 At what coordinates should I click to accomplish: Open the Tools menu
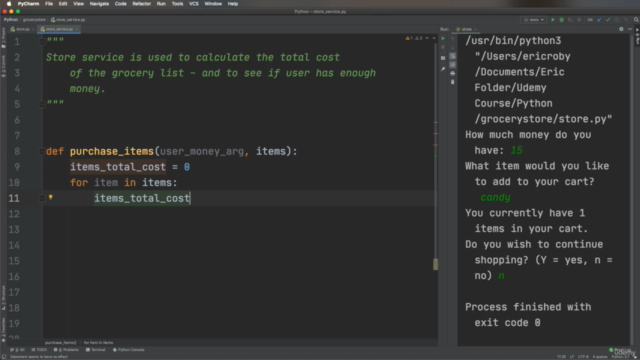click(x=177, y=4)
